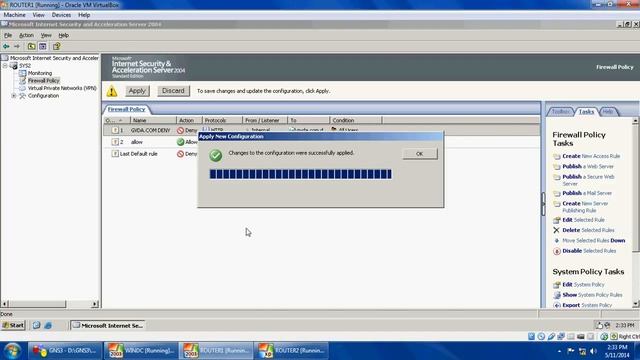Switch to WINDC VirtualBox taskbar window

pos(141,351)
